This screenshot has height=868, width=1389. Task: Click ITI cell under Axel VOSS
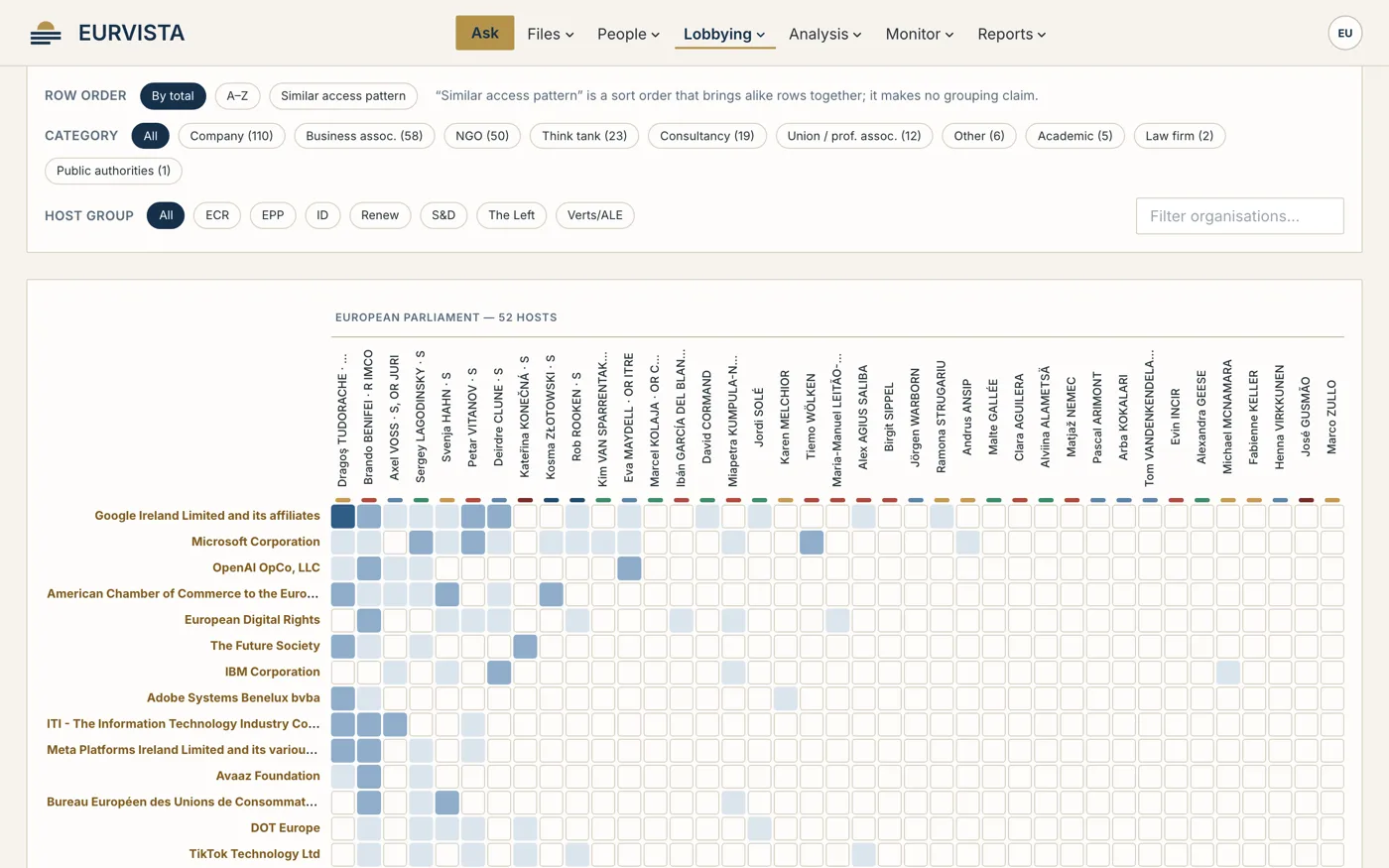click(x=395, y=724)
